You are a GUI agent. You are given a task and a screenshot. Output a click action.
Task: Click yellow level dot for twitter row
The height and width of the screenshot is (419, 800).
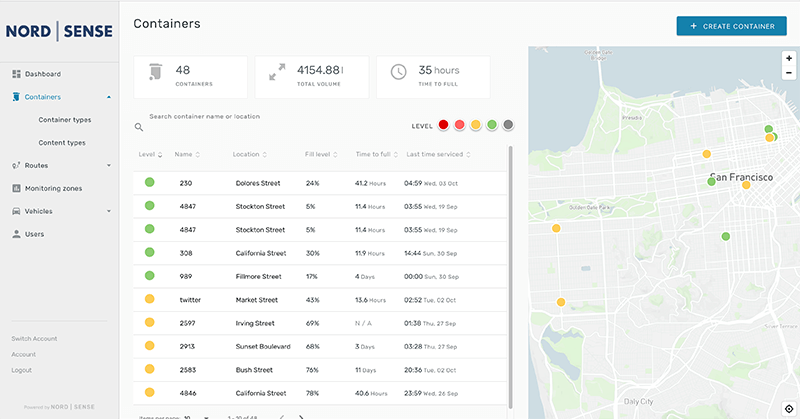(149, 299)
